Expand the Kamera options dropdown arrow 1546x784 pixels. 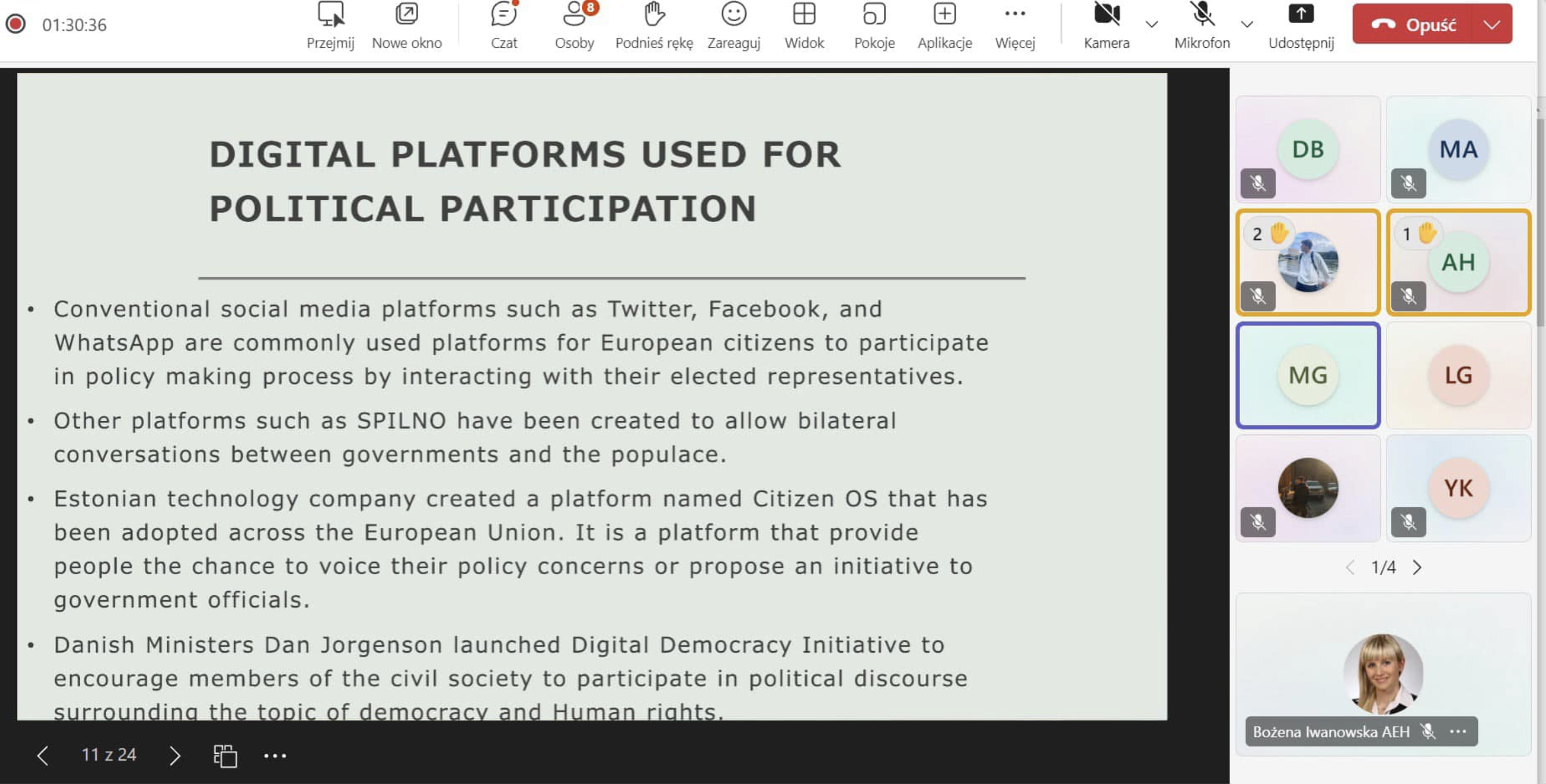pyautogui.click(x=1151, y=24)
